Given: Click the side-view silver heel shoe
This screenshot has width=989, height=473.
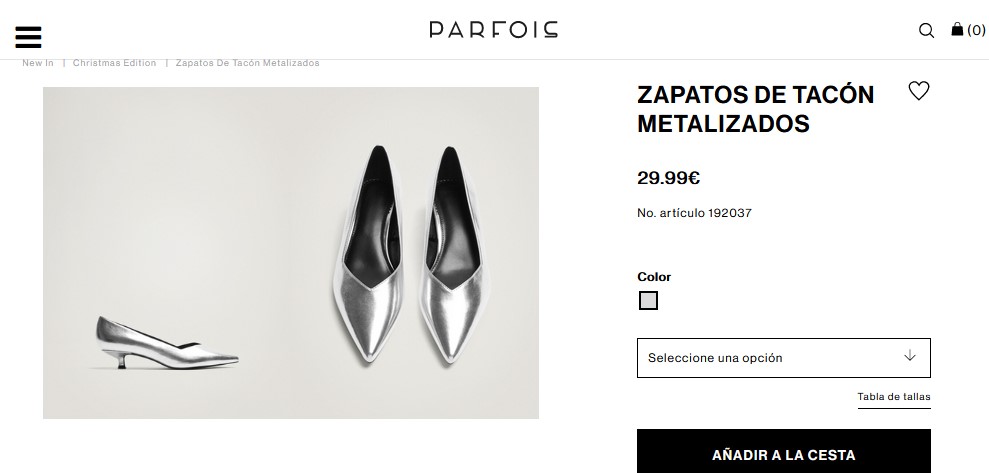Looking at the screenshot, I should [x=167, y=343].
